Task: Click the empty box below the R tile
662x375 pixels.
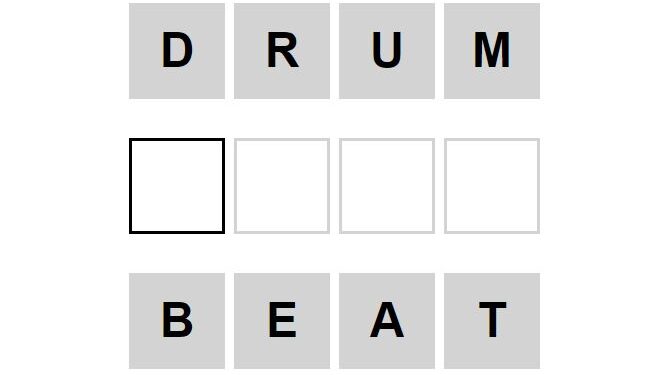Action: point(282,186)
